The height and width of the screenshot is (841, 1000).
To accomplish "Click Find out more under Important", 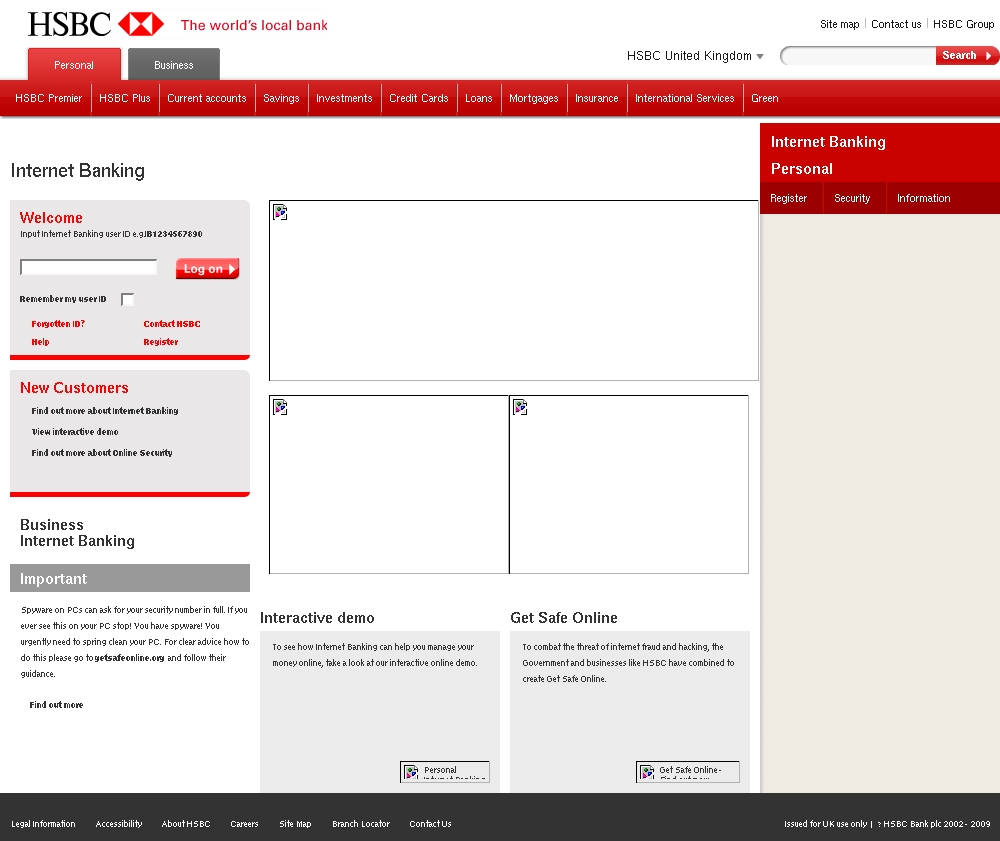I will [56, 705].
